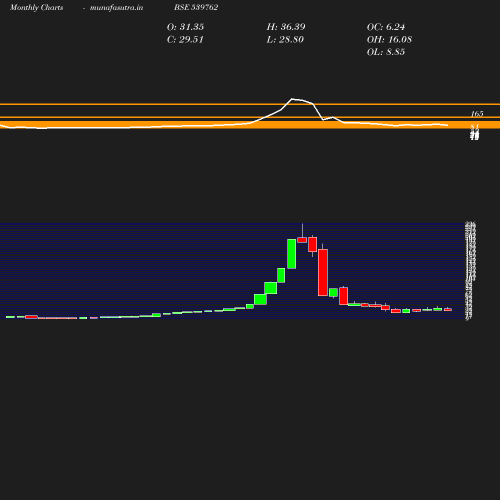Click the 'munafasutra.in' label

[116, 7]
